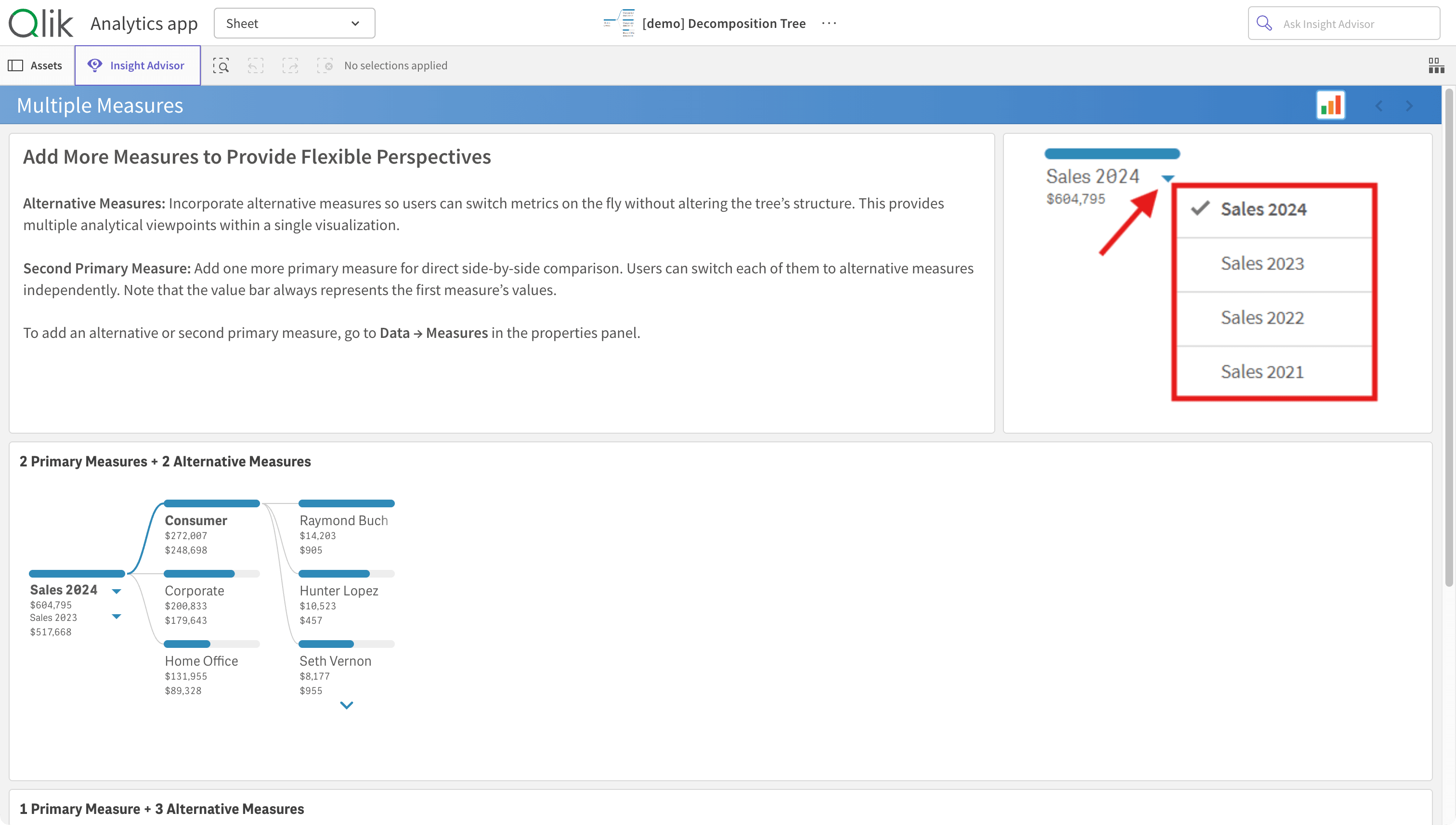Open the Sheet dropdown
This screenshot has height=825, width=1456.
point(294,23)
